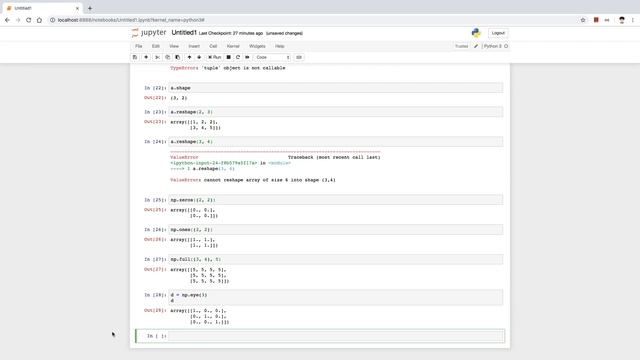Click the Trusted notebook indicator
Image resolution: width=640 pixels, height=360 pixels.
[x=462, y=46]
